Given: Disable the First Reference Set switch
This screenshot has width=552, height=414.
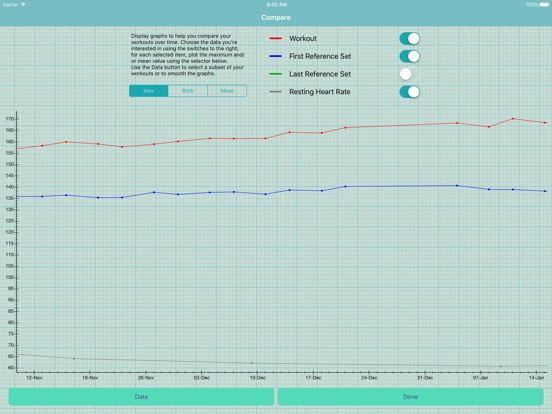Looking at the screenshot, I should pyautogui.click(x=409, y=56).
